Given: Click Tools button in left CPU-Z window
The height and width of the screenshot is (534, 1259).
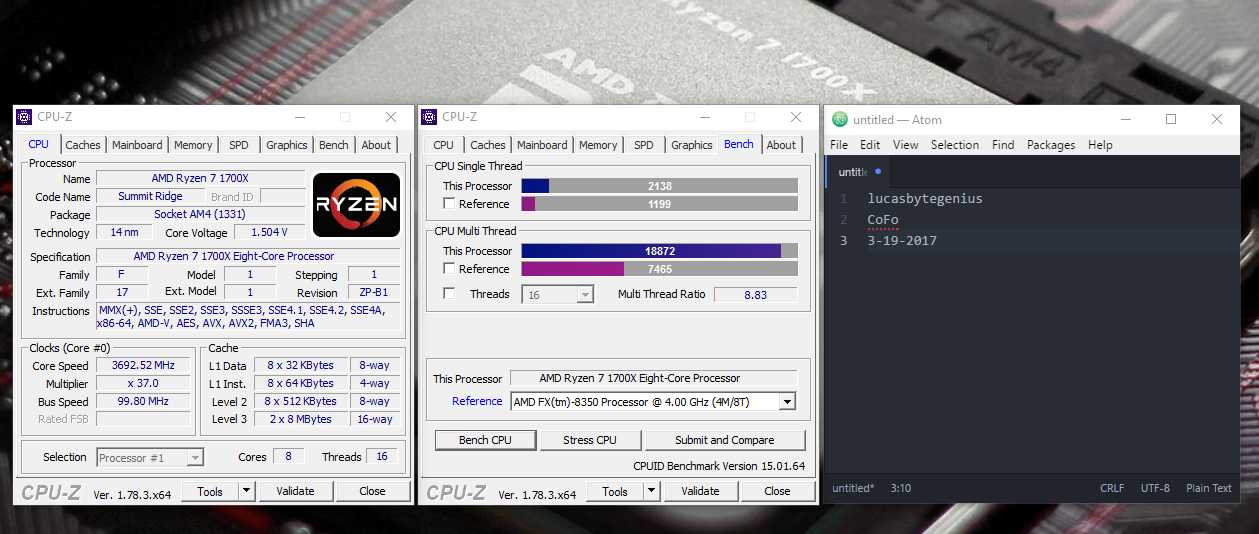Looking at the screenshot, I should click(210, 491).
